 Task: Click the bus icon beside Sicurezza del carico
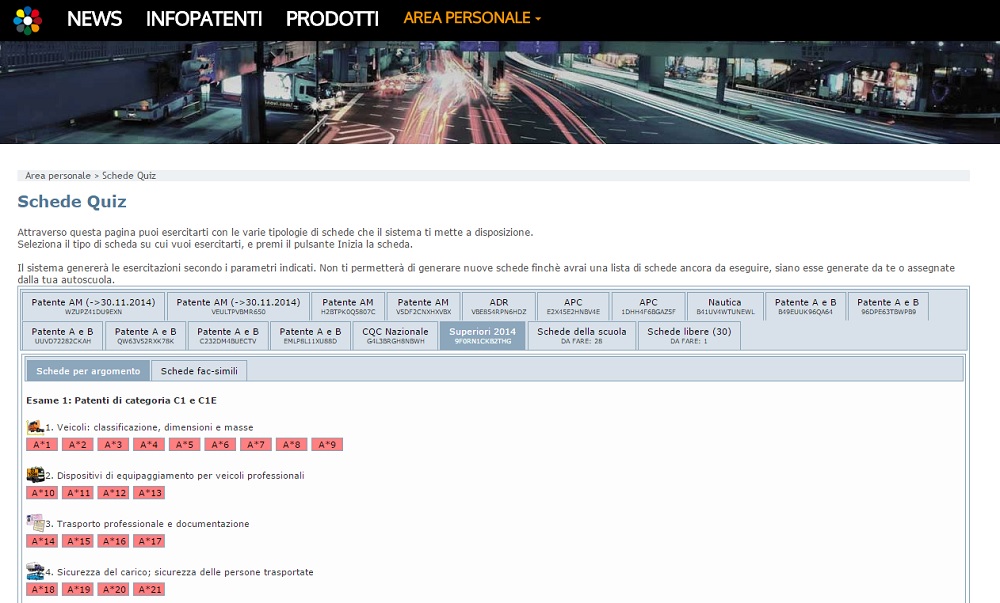[35, 571]
